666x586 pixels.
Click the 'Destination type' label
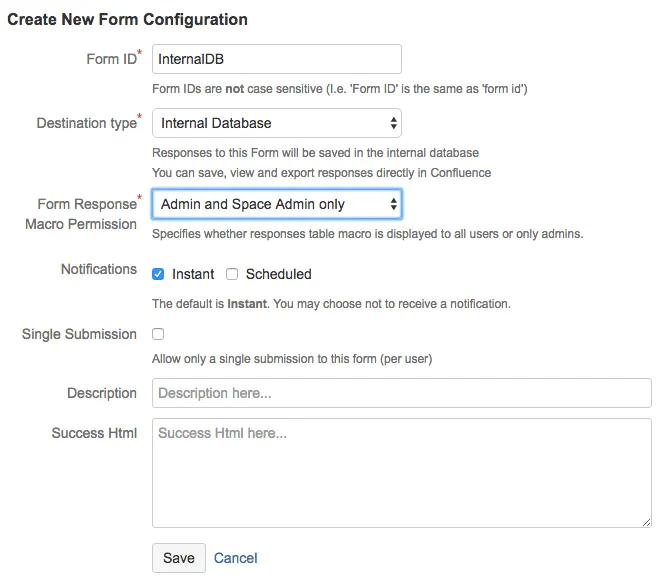pos(87,123)
